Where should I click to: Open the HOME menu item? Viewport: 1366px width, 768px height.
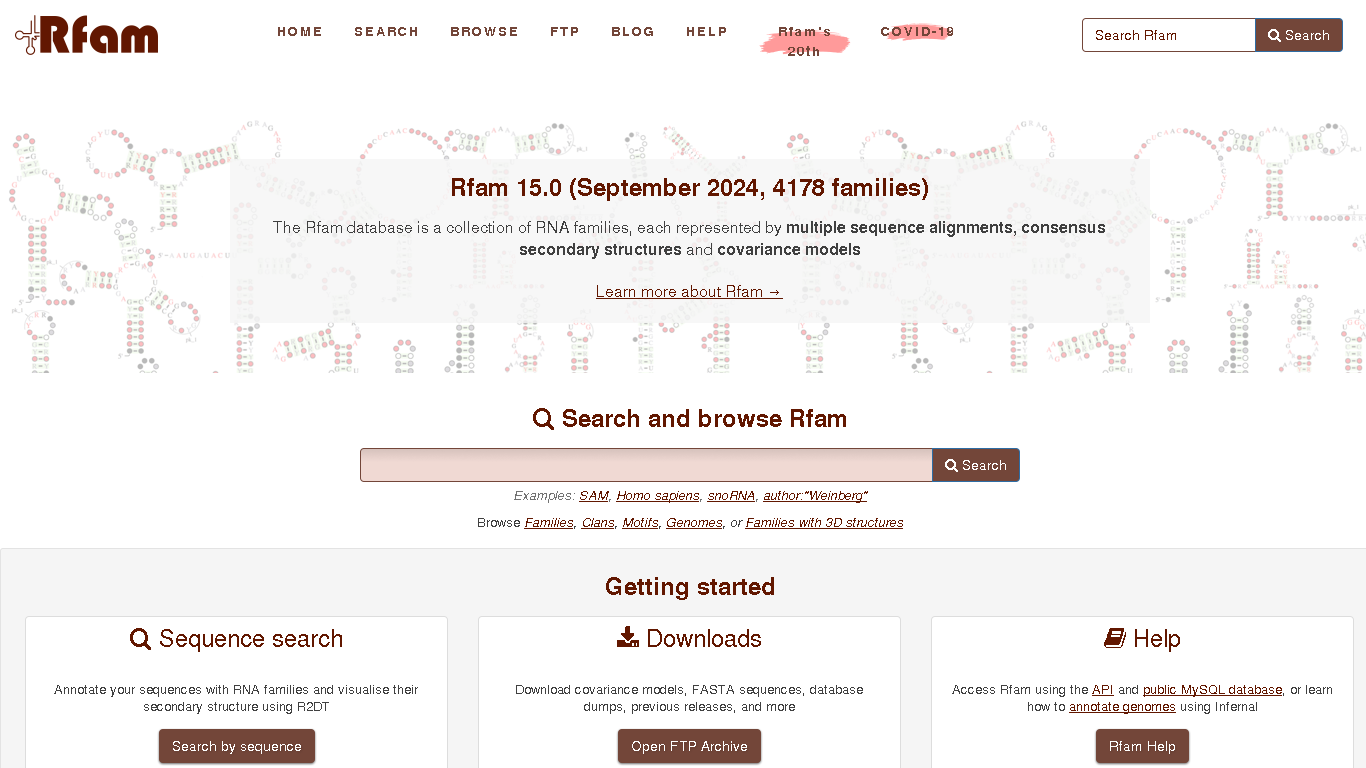(300, 32)
